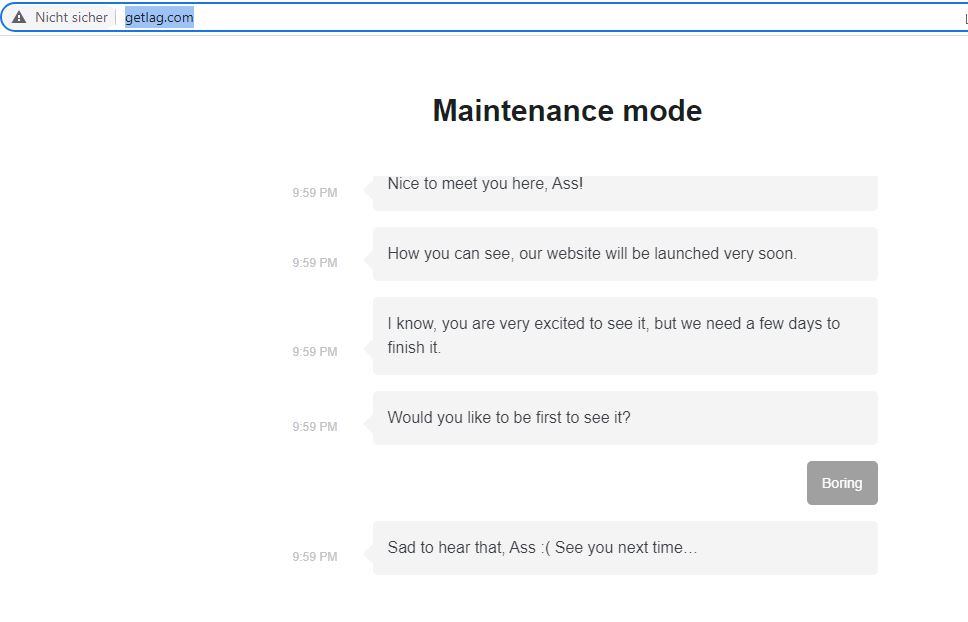Click timestamp beside 'I know, you are' message
Image resolution: width=968 pixels, height=622 pixels.
click(x=315, y=352)
